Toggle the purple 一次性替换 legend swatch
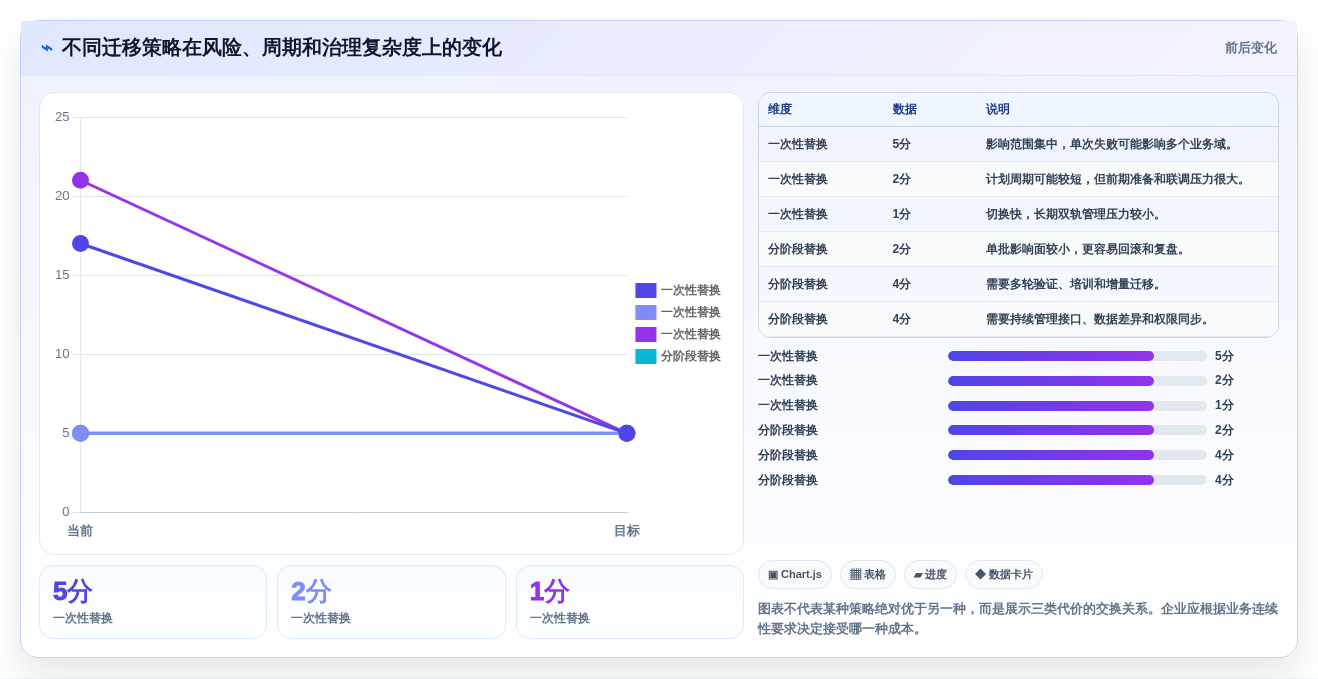1318x679 pixels. coord(646,334)
